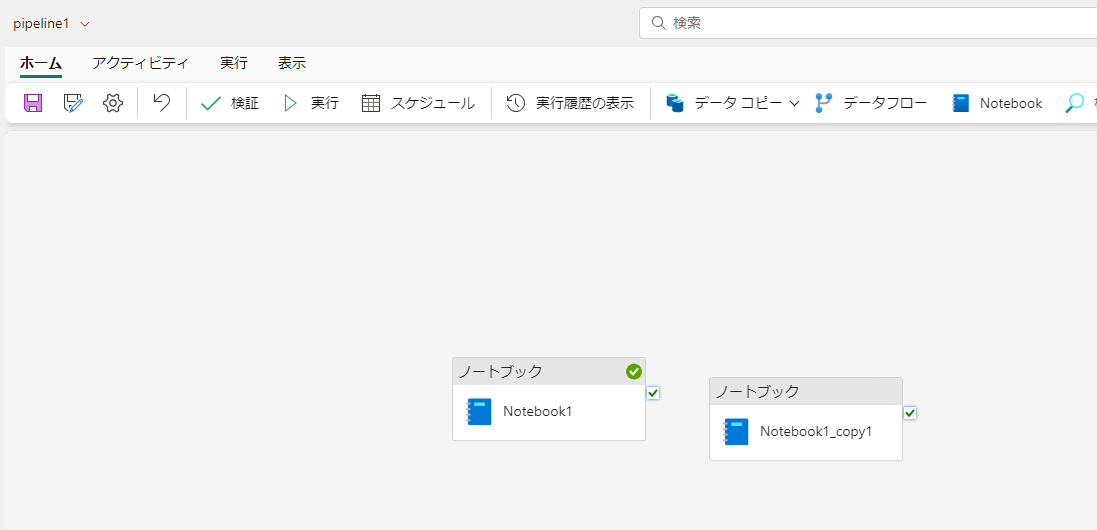This screenshot has height=530, width=1097.
Task: Expand the データ コピー dropdown arrow
Action: pyautogui.click(x=794, y=103)
